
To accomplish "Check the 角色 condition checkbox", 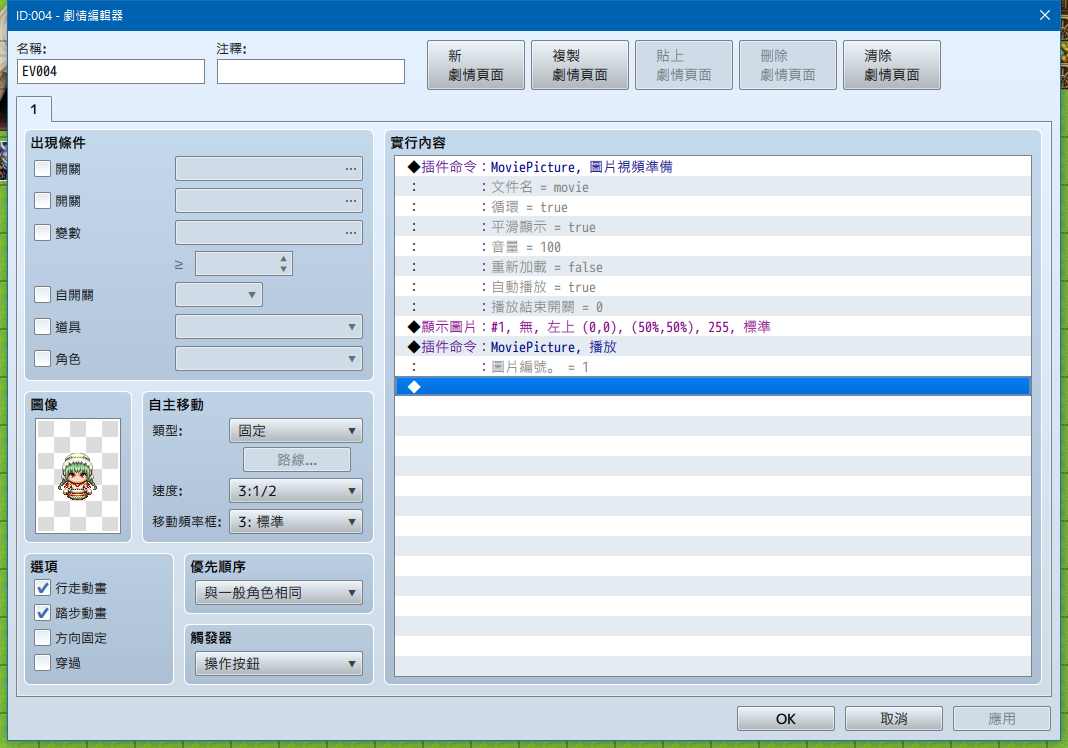I will point(43,358).
